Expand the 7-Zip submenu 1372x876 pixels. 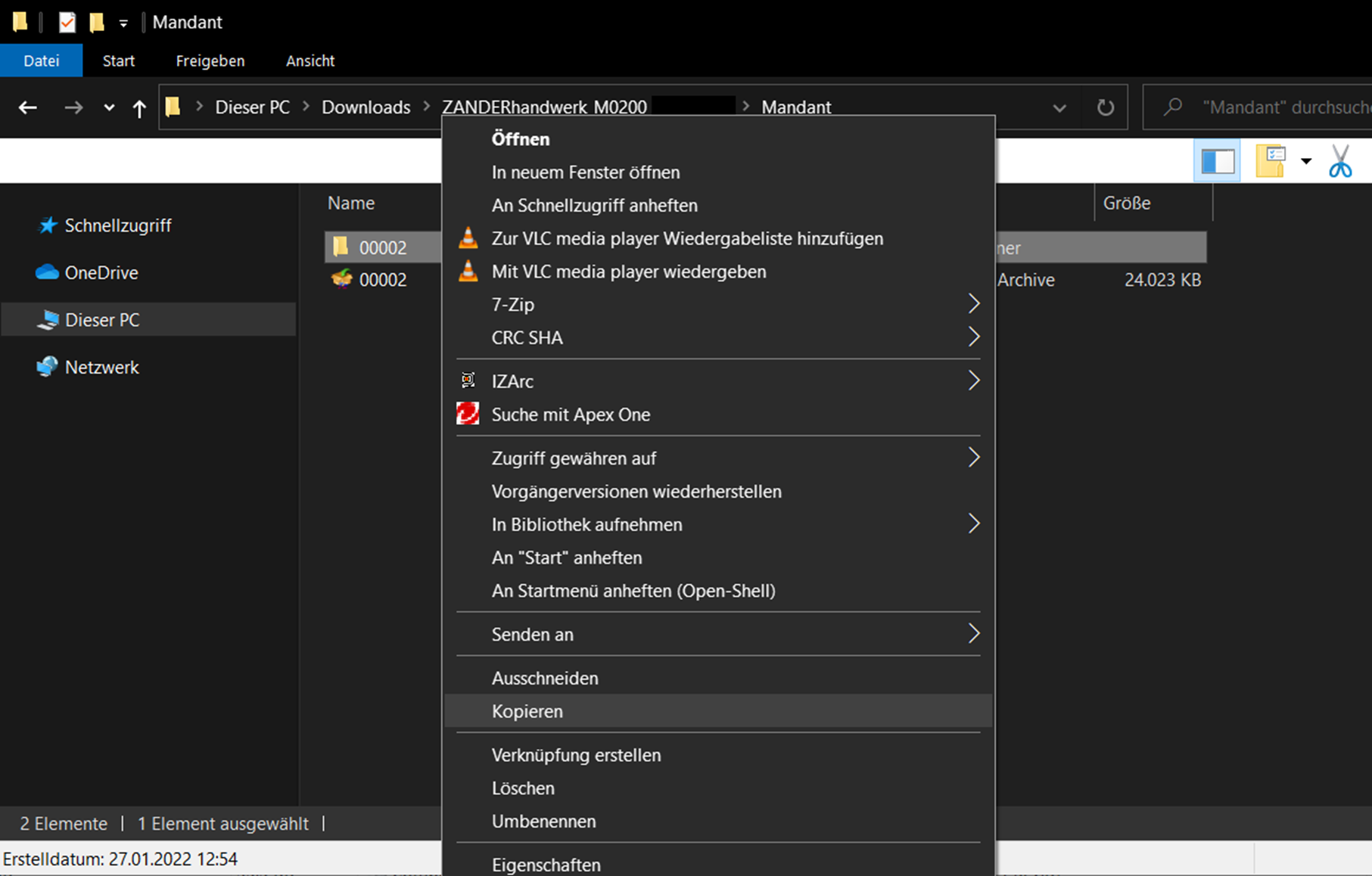coord(973,304)
